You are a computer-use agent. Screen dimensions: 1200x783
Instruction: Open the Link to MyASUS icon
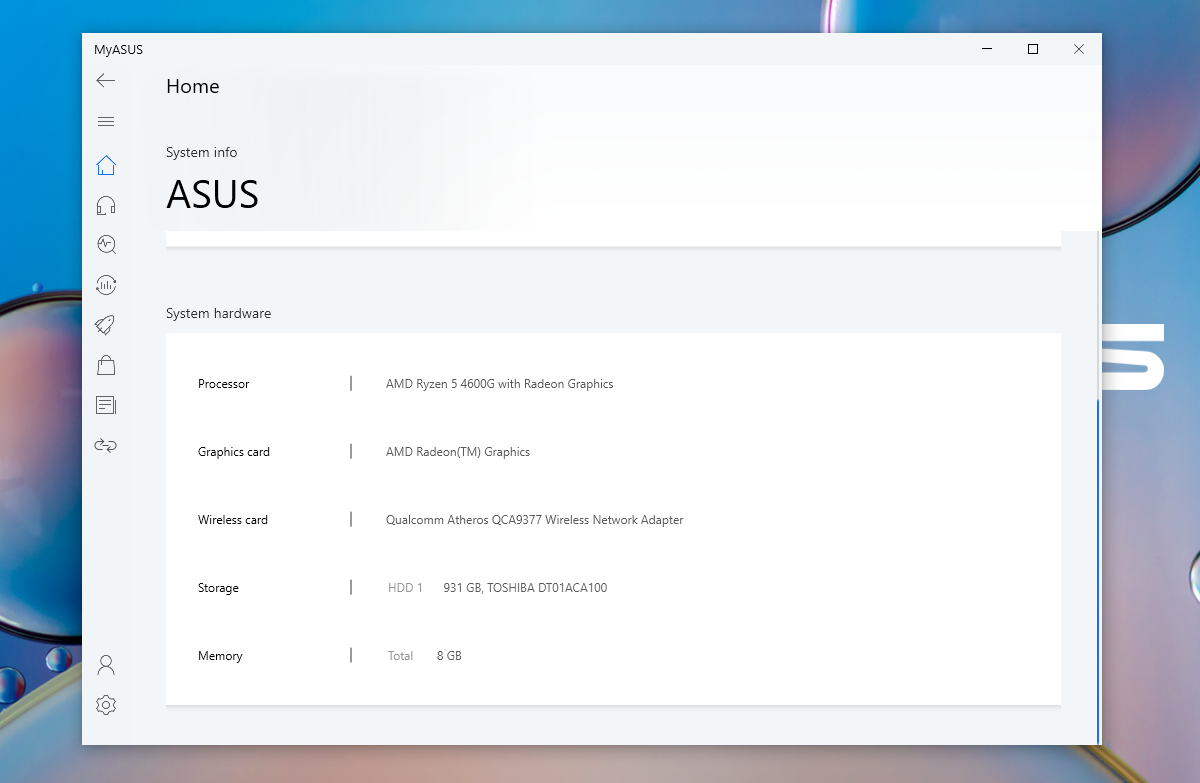[x=106, y=445]
